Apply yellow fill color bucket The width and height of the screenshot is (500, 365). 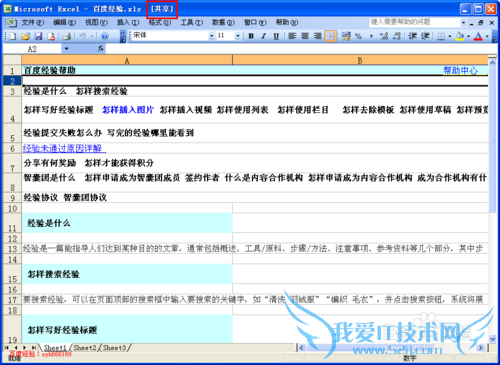click(460, 36)
